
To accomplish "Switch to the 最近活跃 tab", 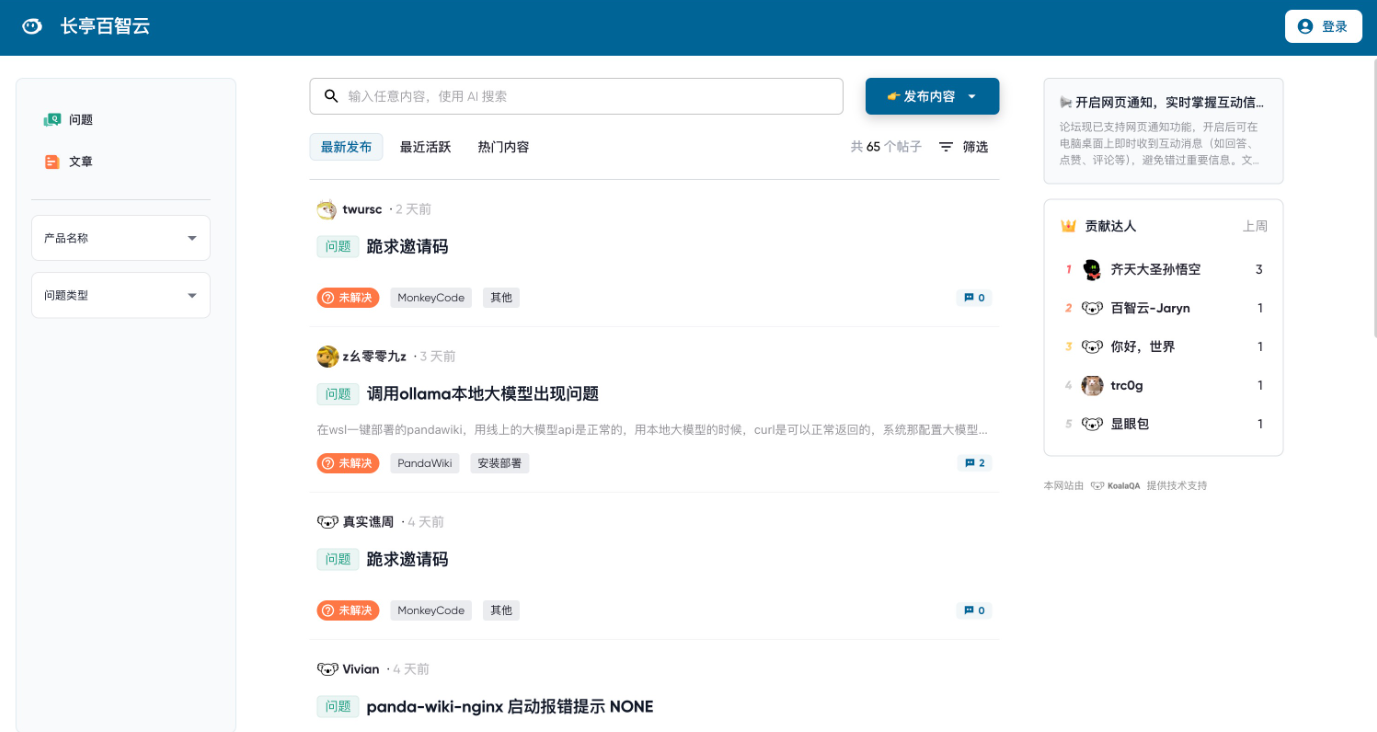I will tap(425, 146).
